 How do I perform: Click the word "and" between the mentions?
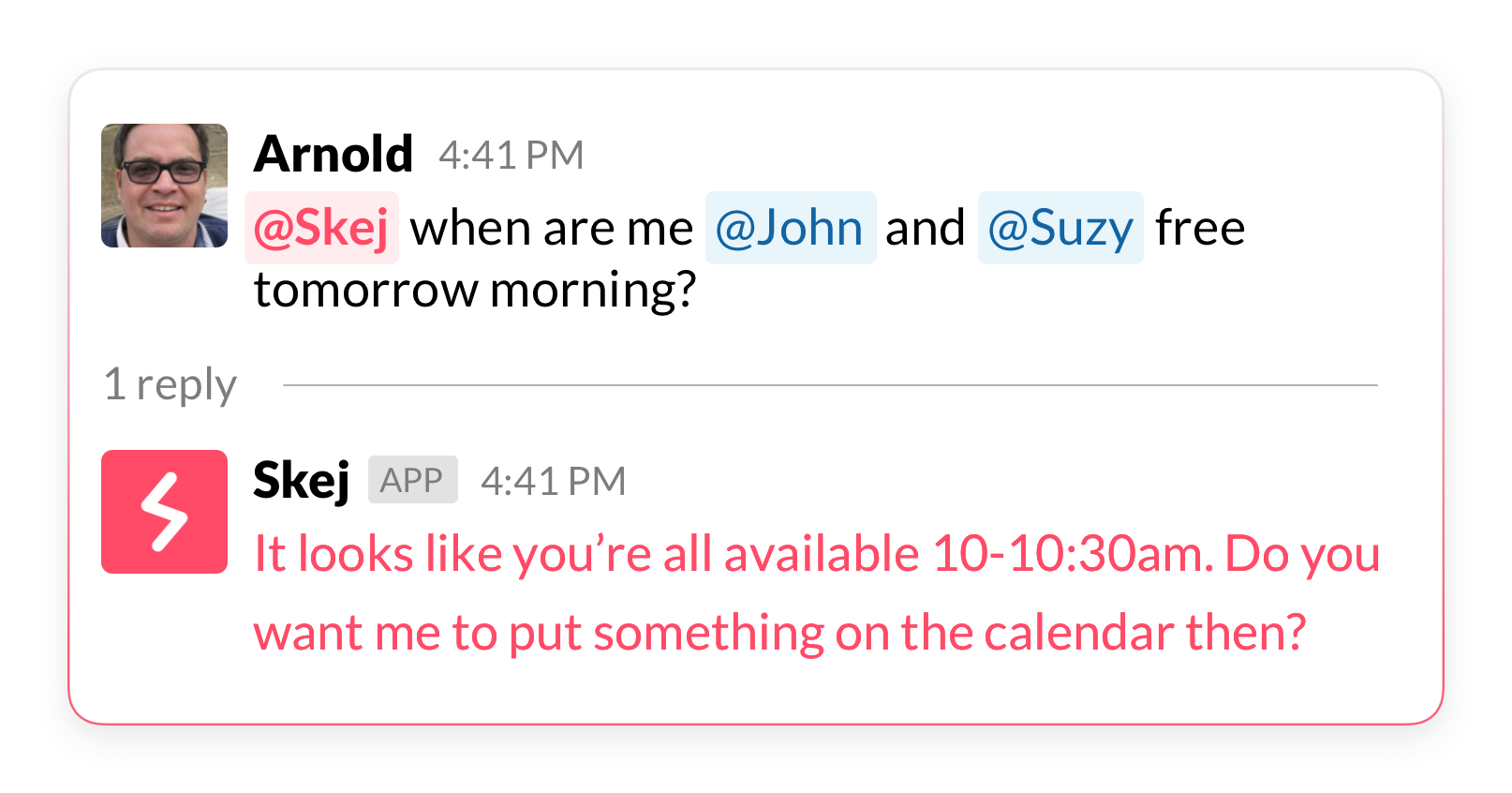click(925, 228)
